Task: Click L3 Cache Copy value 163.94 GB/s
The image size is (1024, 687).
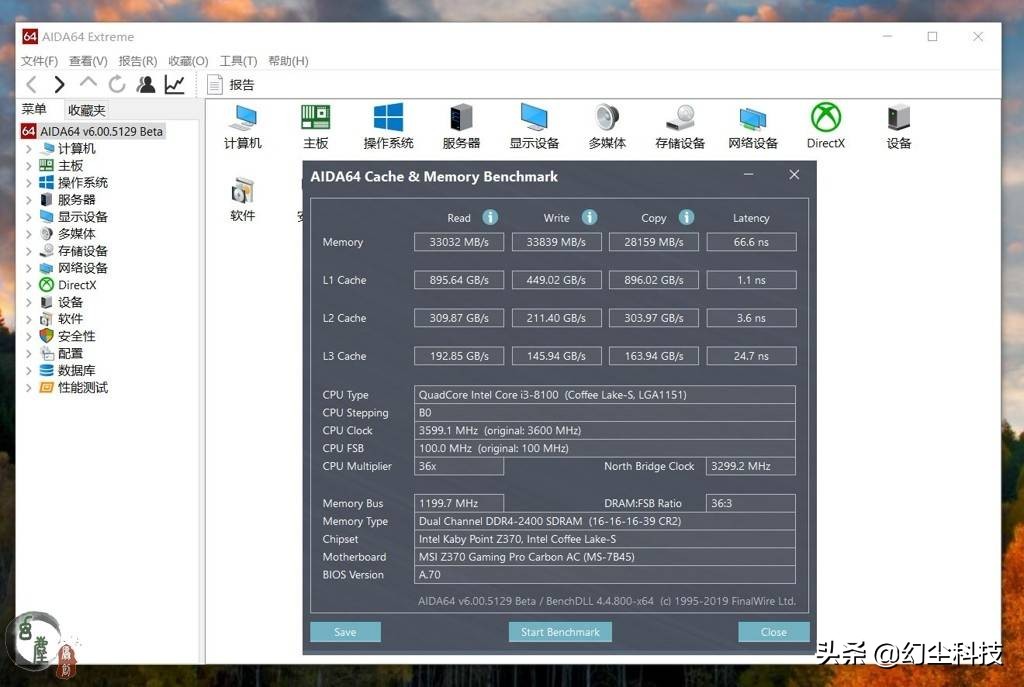Action: [654, 356]
